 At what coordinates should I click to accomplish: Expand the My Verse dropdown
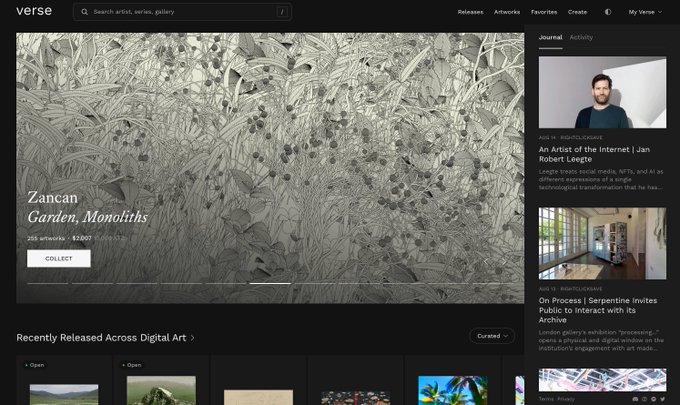(645, 12)
